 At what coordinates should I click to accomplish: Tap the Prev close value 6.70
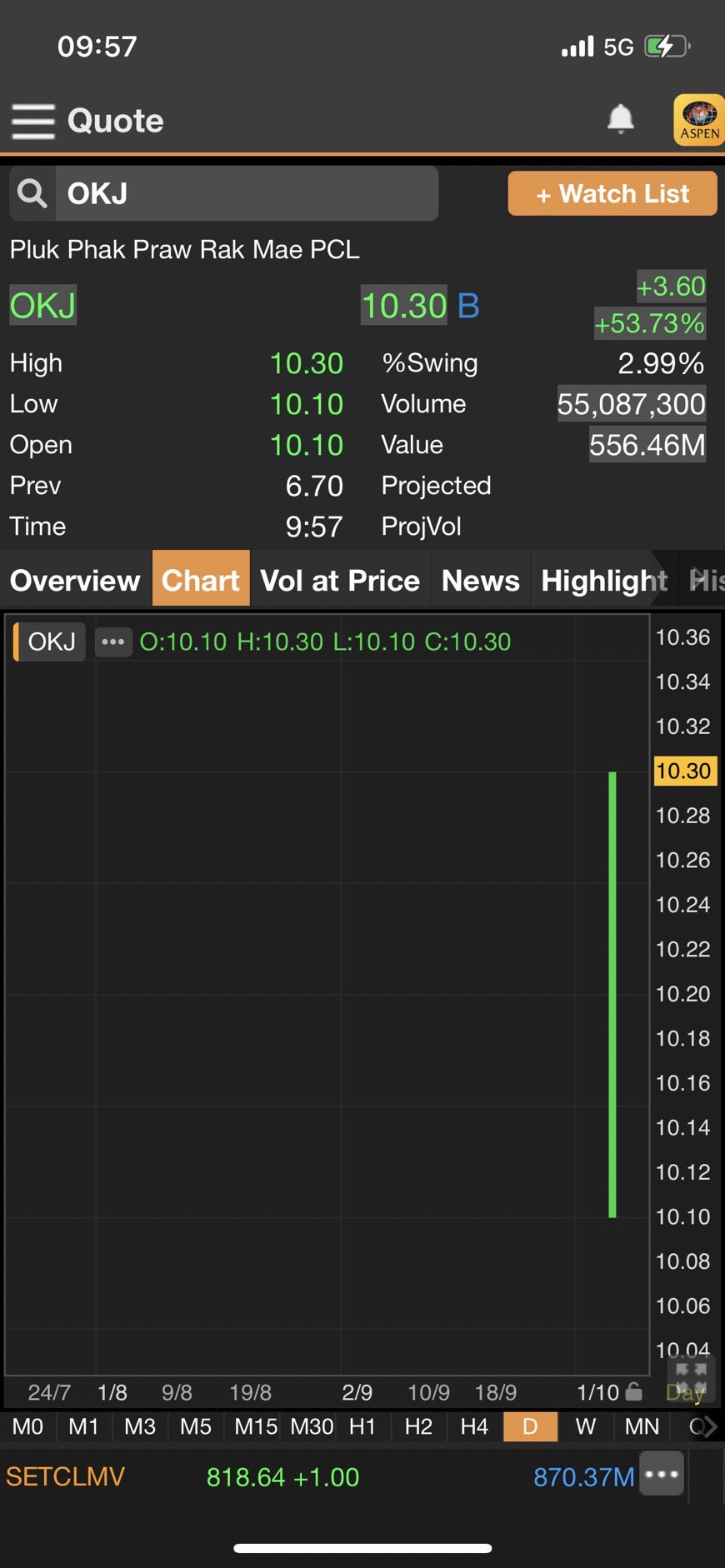(x=314, y=486)
